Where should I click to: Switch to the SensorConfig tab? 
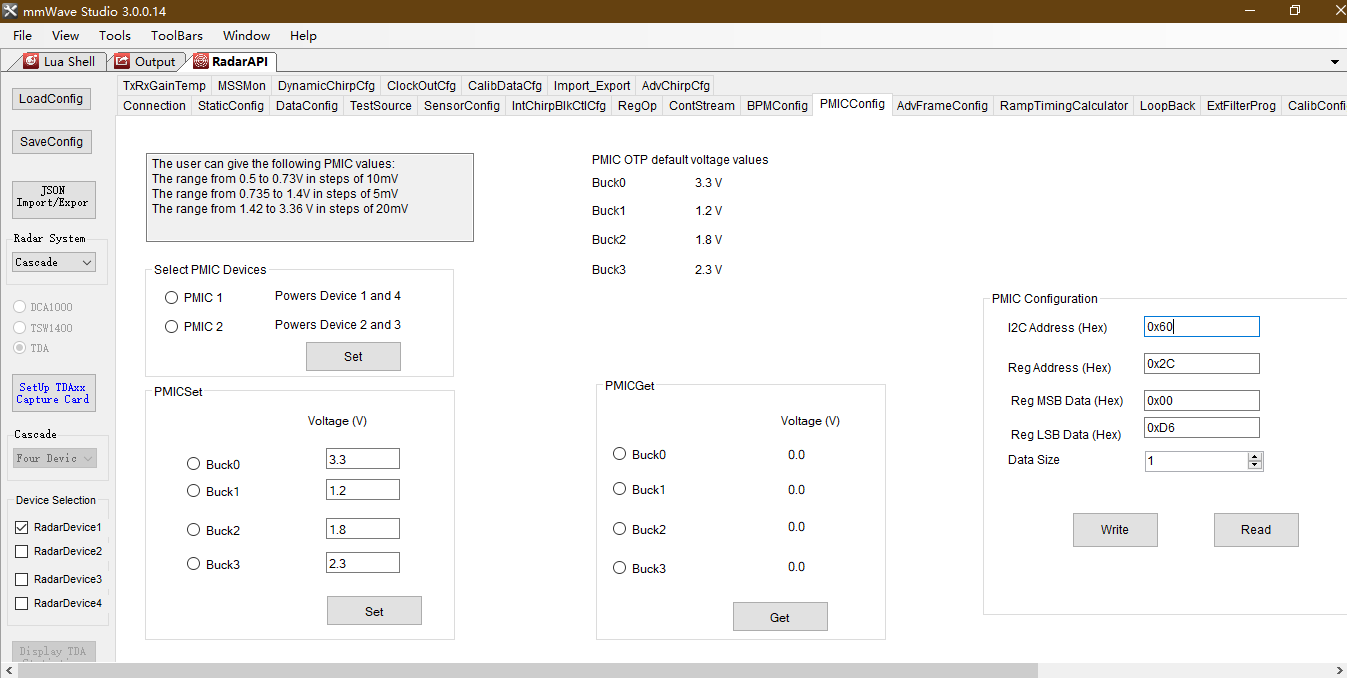pos(461,105)
